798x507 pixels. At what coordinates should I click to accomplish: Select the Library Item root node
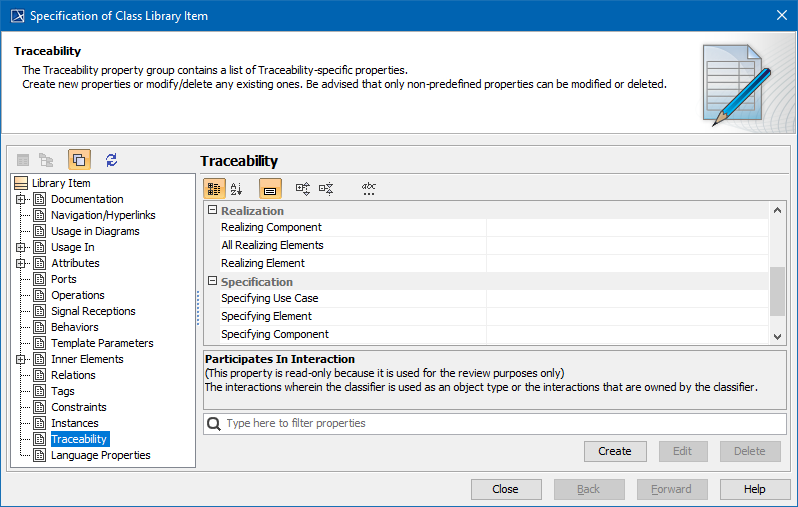(x=60, y=183)
